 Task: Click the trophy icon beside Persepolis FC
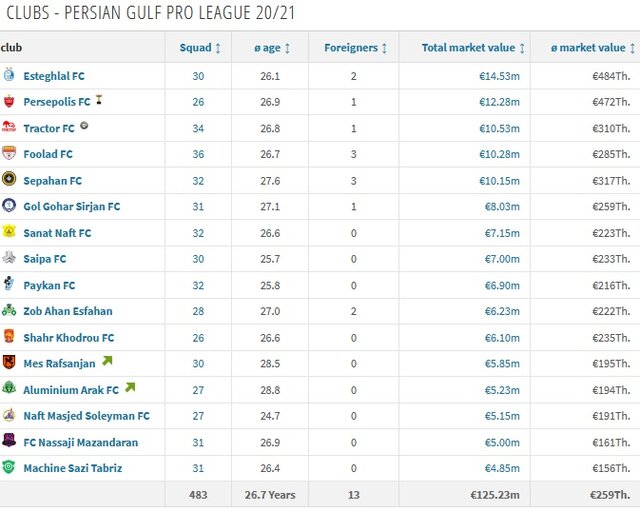[x=100, y=101]
